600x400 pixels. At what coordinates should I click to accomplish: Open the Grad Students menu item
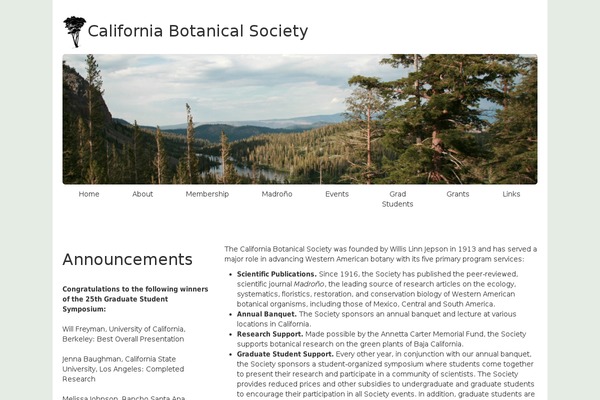point(397,199)
